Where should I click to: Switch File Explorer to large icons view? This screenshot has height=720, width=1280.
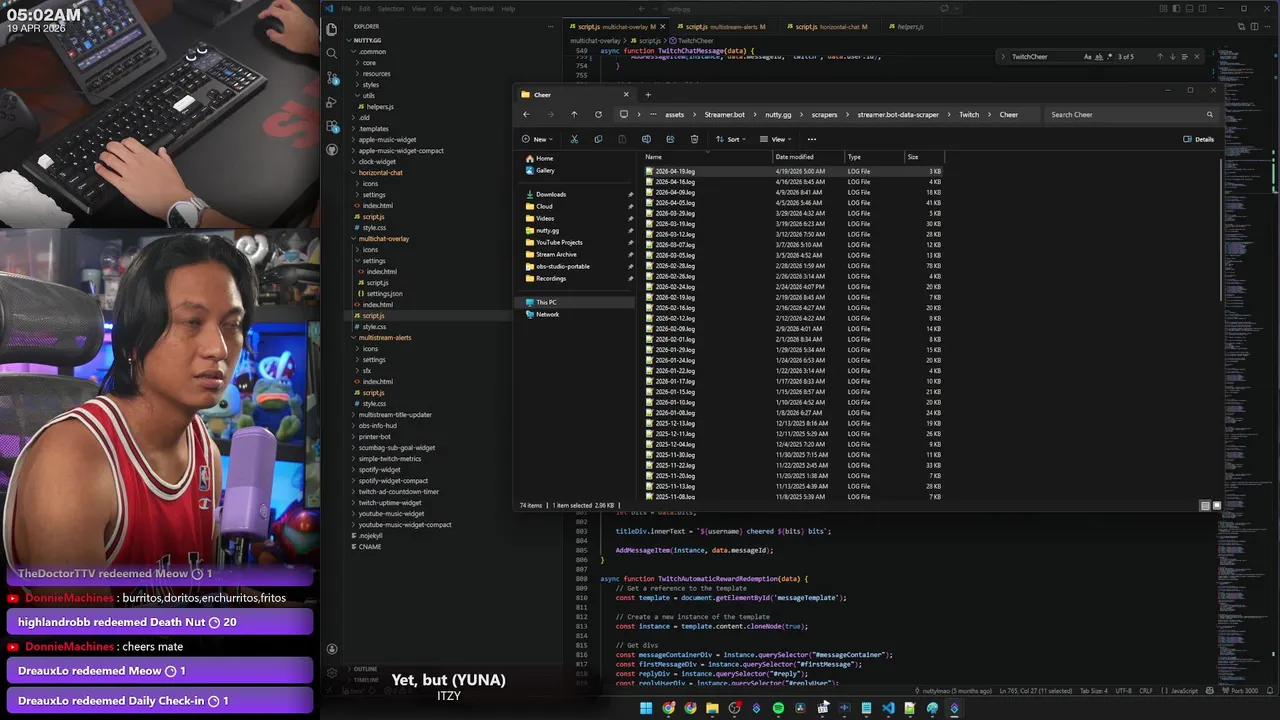coord(1217,506)
